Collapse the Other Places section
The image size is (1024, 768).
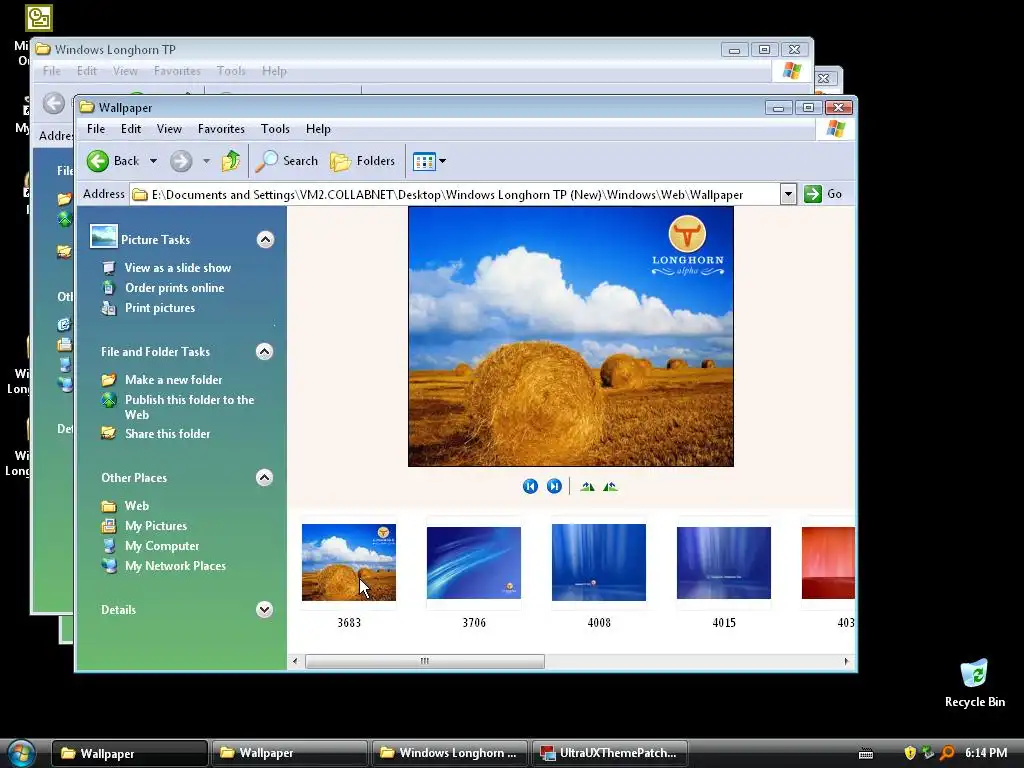coord(264,477)
